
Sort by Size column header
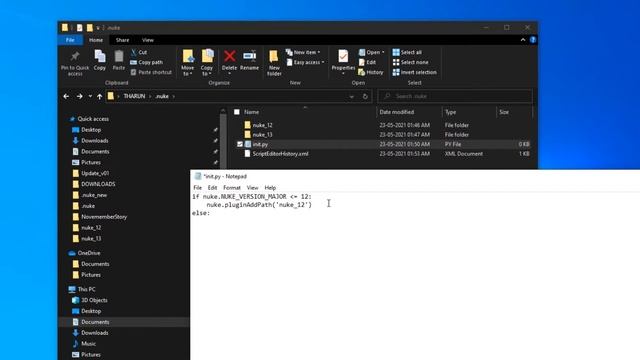tap(504, 112)
